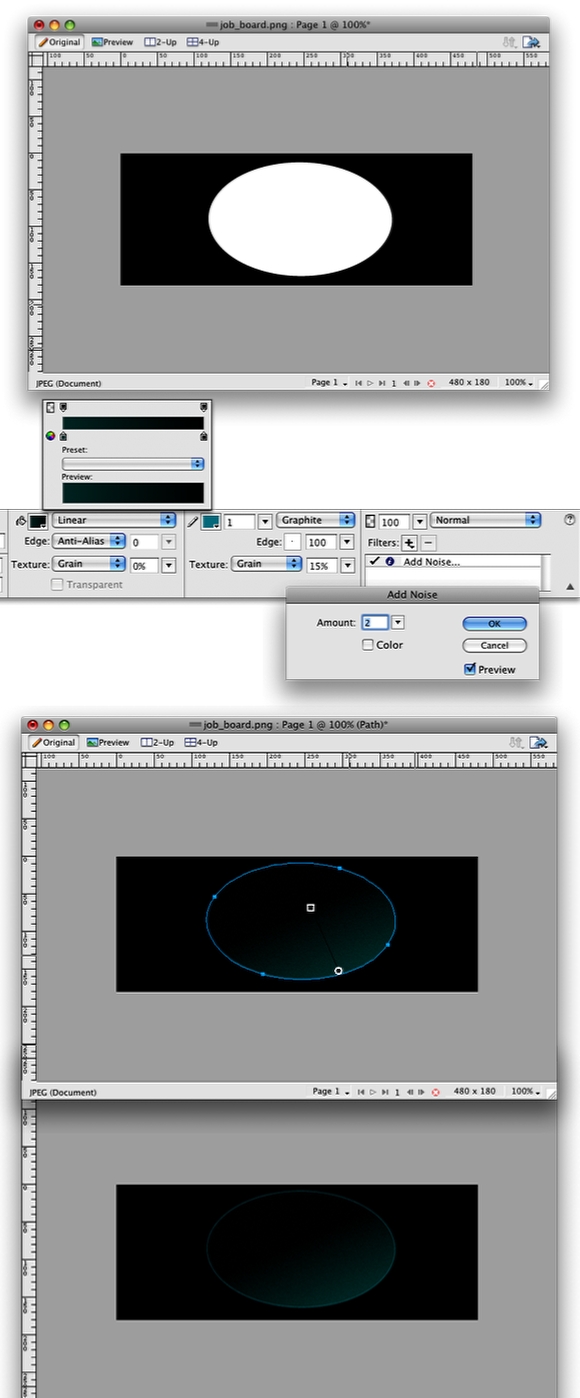Enable the Color checkbox in Add Noise

pyautogui.click(x=368, y=645)
